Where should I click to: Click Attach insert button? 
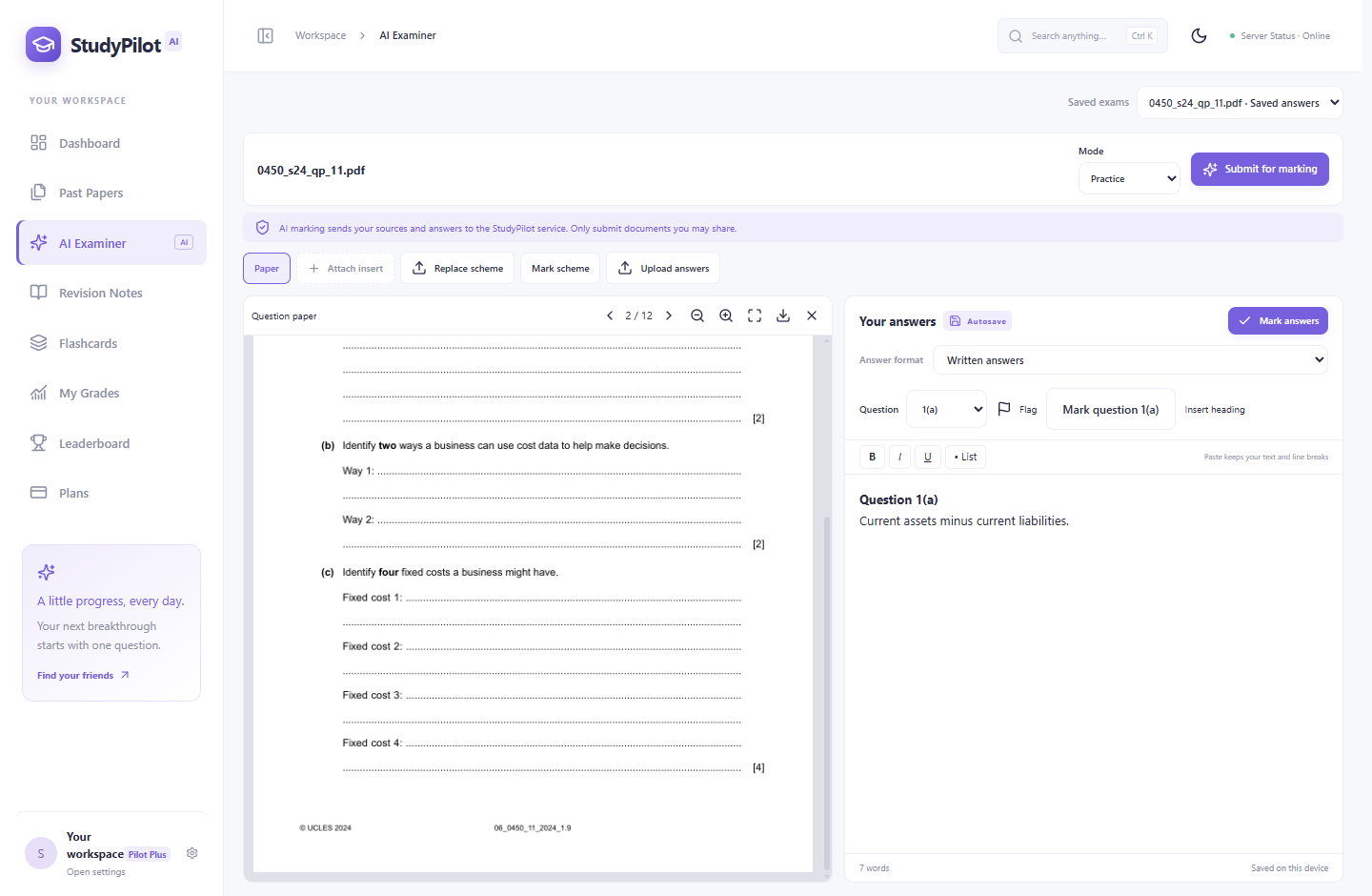[x=346, y=269]
